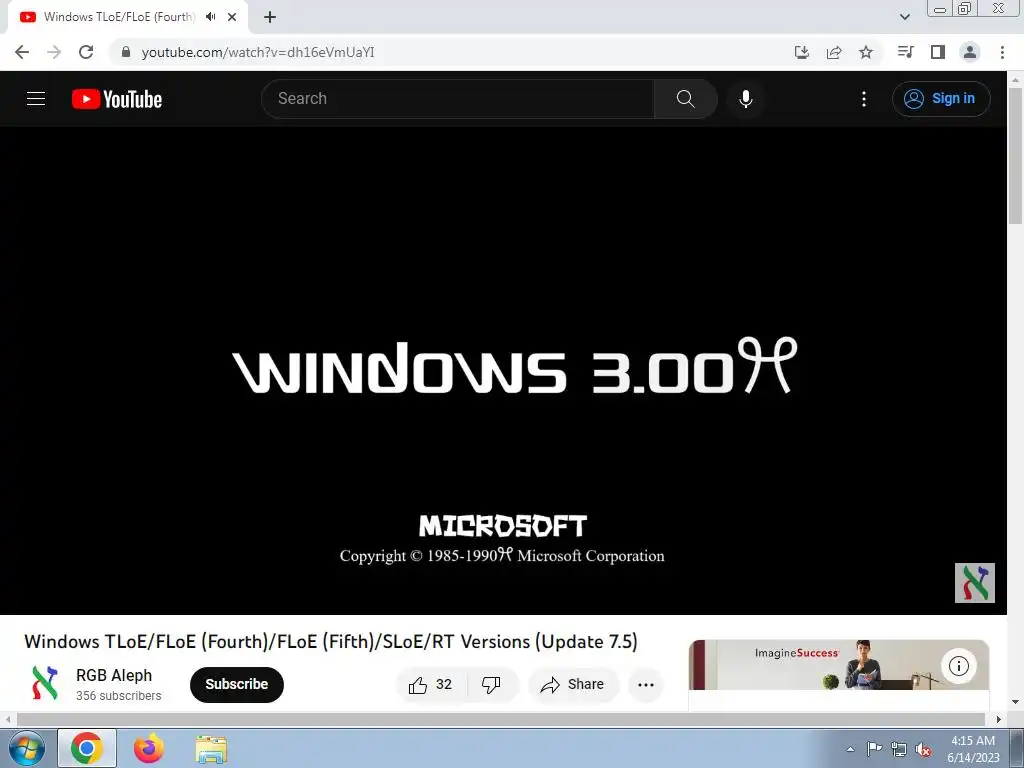
Task: Open the RGB Aleph channel name link
Action: click(x=114, y=675)
